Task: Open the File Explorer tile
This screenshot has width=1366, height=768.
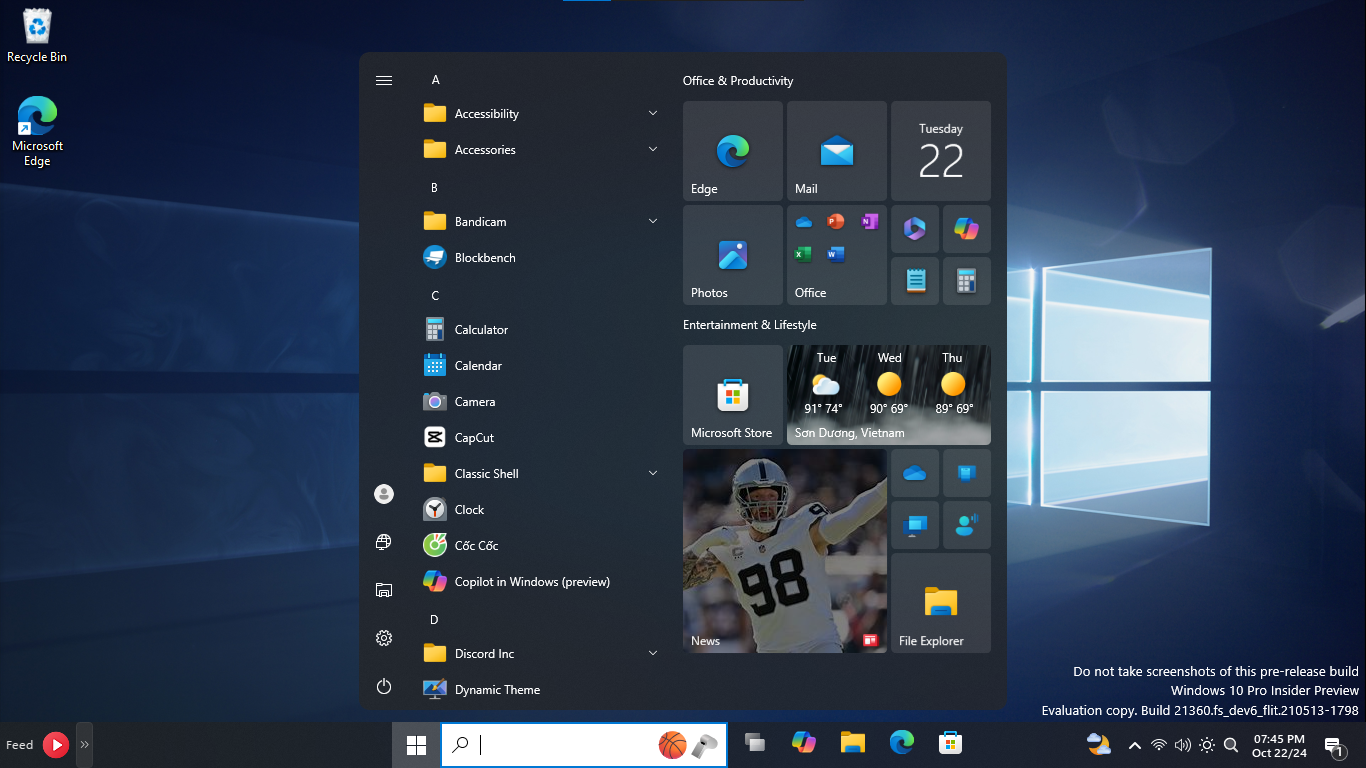Action: 941,603
